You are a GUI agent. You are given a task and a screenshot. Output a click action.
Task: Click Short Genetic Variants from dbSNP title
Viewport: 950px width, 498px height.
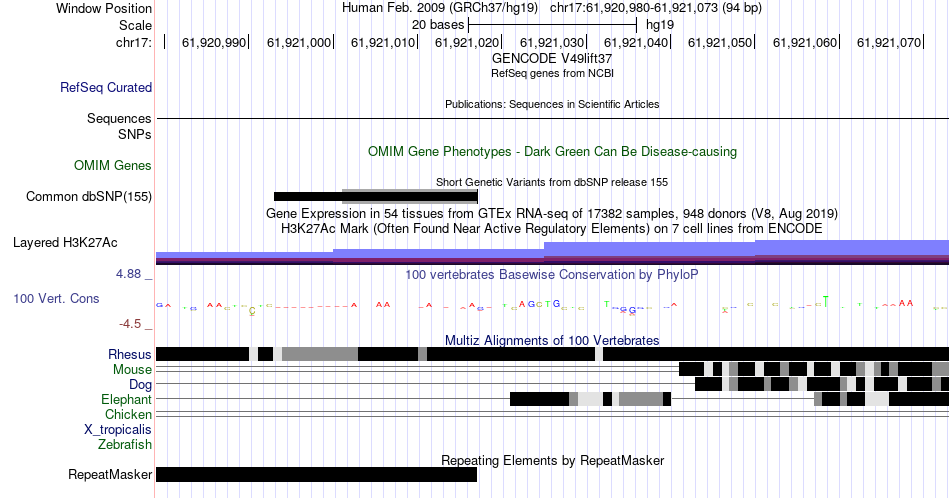click(552, 182)
